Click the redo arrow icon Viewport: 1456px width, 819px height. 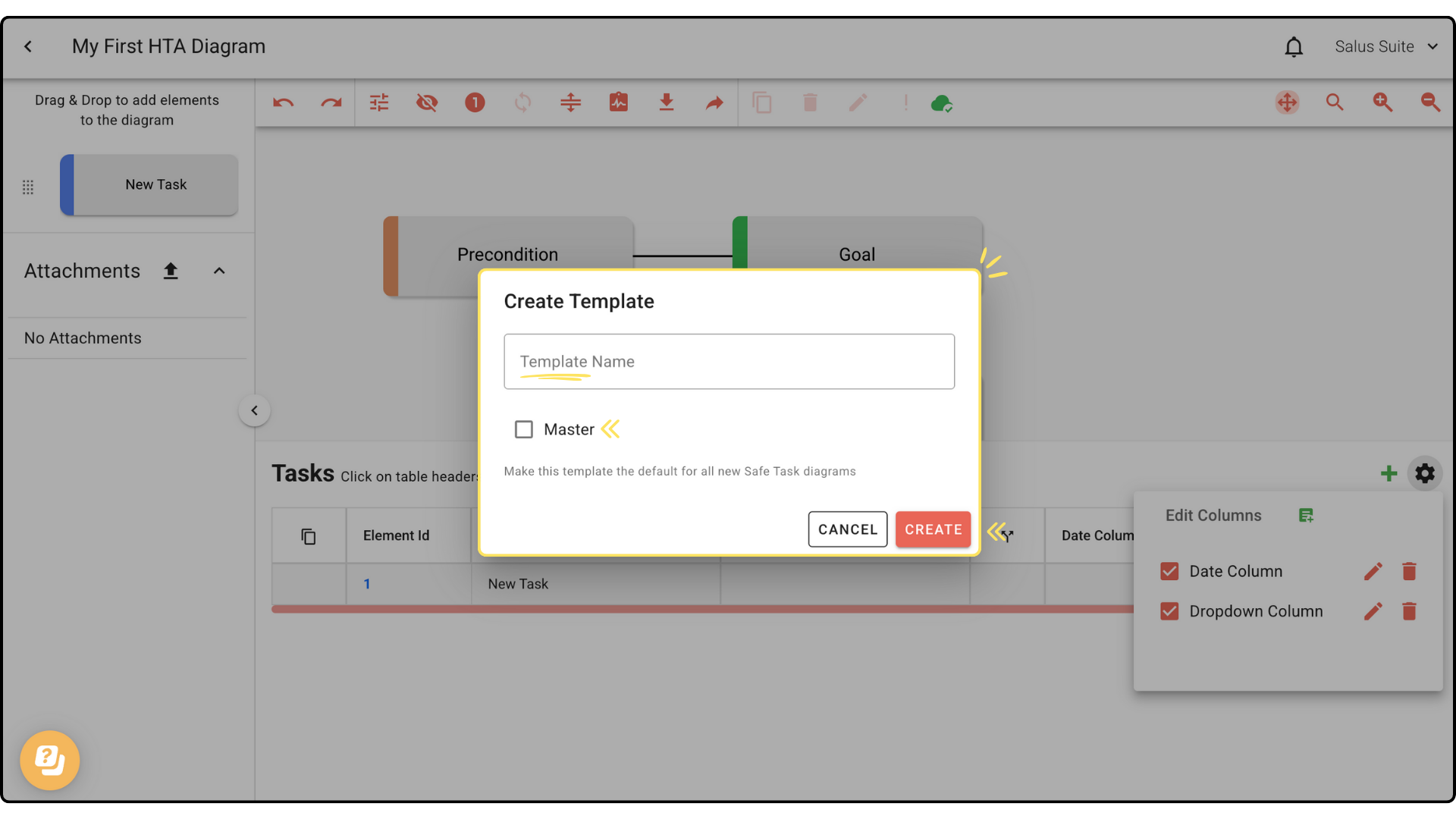[331, 102]
